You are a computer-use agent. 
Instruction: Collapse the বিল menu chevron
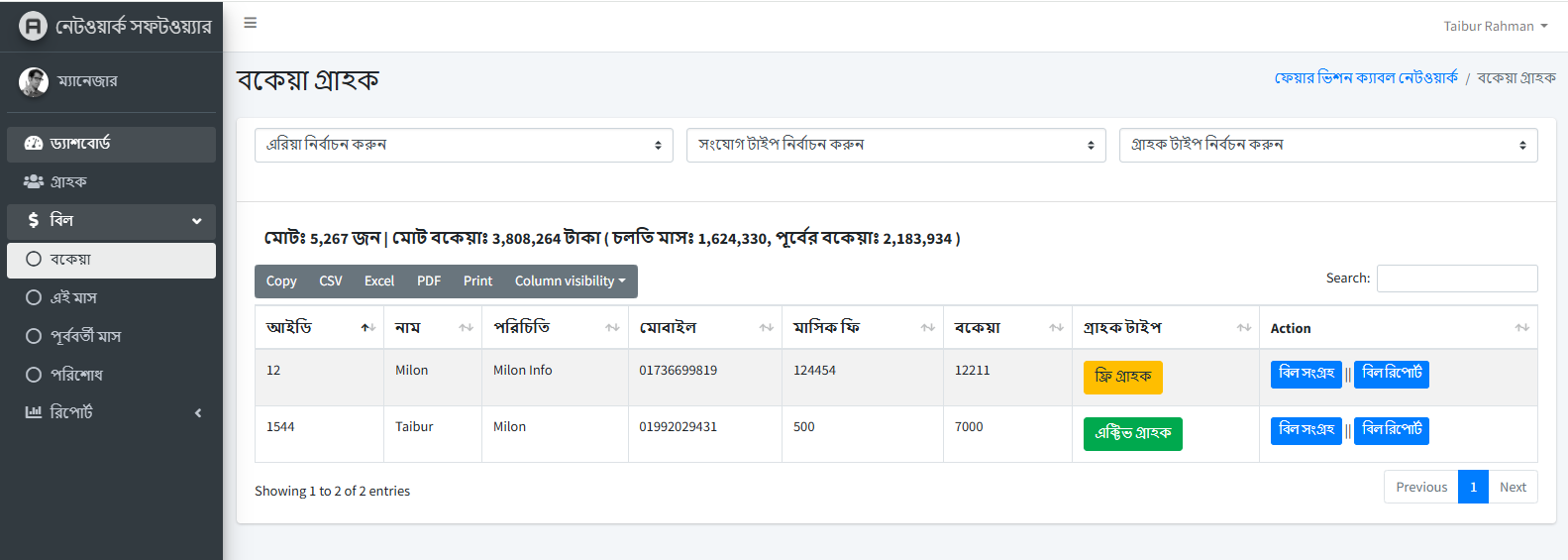[x=196, y=221]
